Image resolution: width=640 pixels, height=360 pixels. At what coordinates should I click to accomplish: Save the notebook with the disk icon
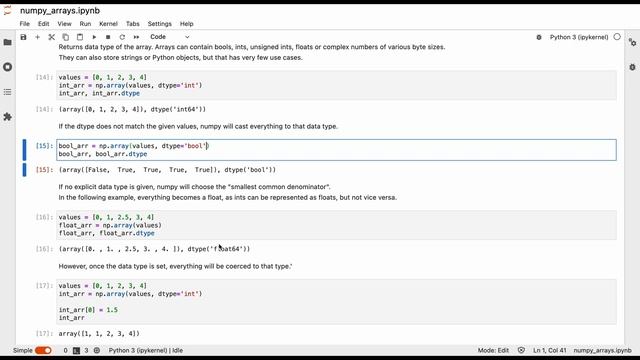[23, 37]
